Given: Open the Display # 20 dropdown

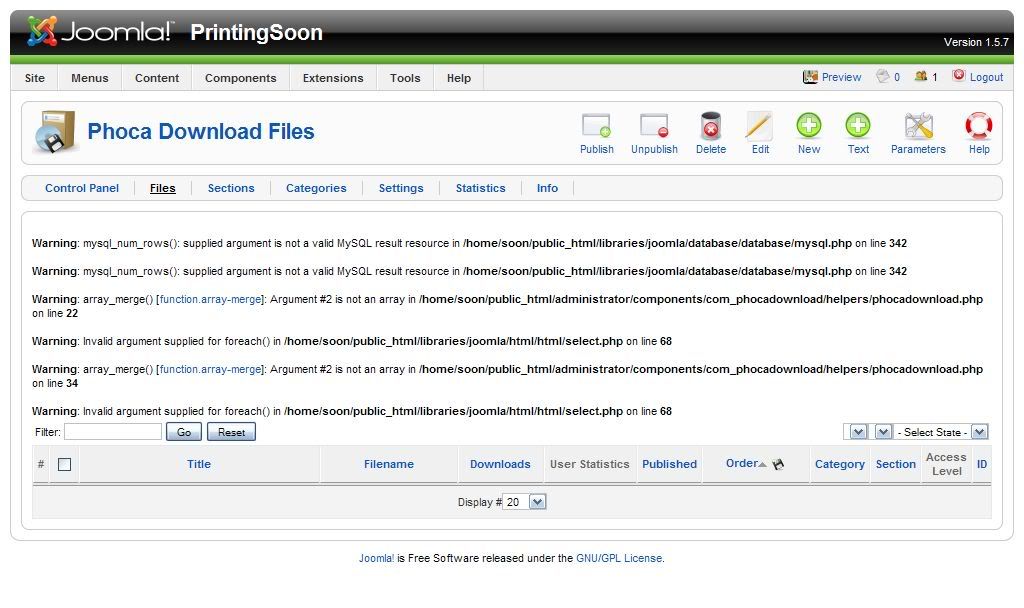Looking at the screenshot, I should pos(524,502).
